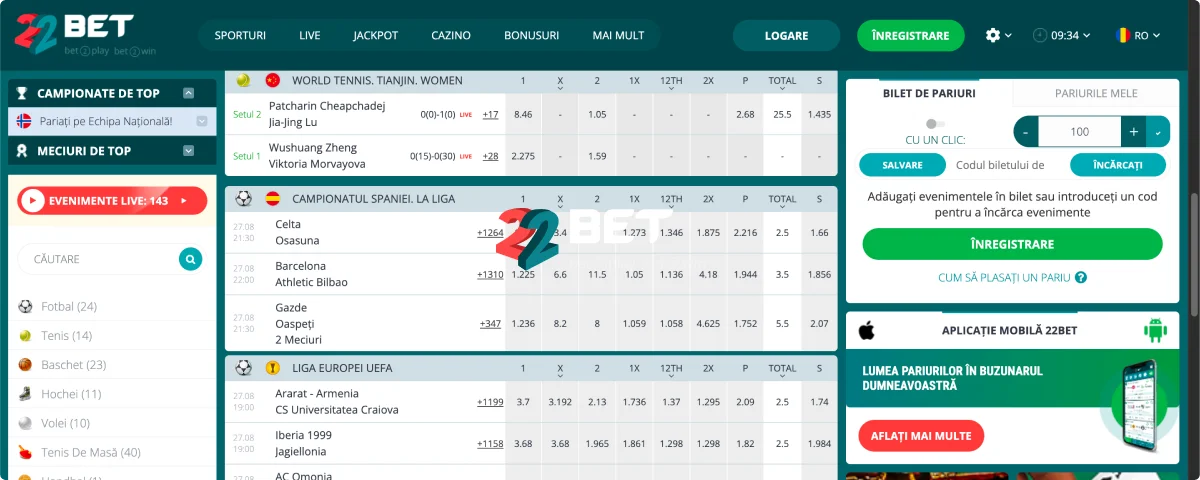Click the football icon in Liga Europei UEFA header
1200x480 pixels.
coord(243,367)
